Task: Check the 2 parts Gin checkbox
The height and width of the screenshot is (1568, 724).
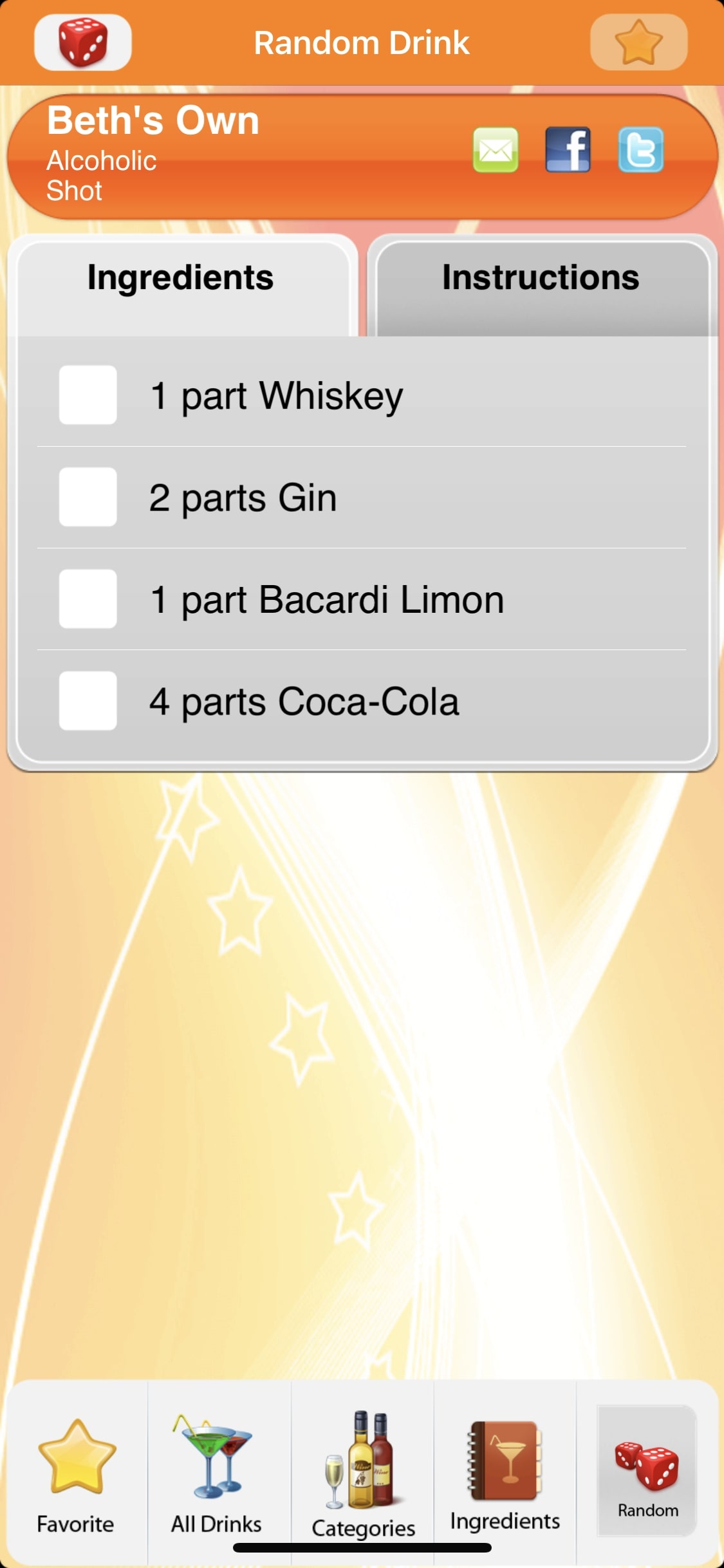Action: point(88,497)
